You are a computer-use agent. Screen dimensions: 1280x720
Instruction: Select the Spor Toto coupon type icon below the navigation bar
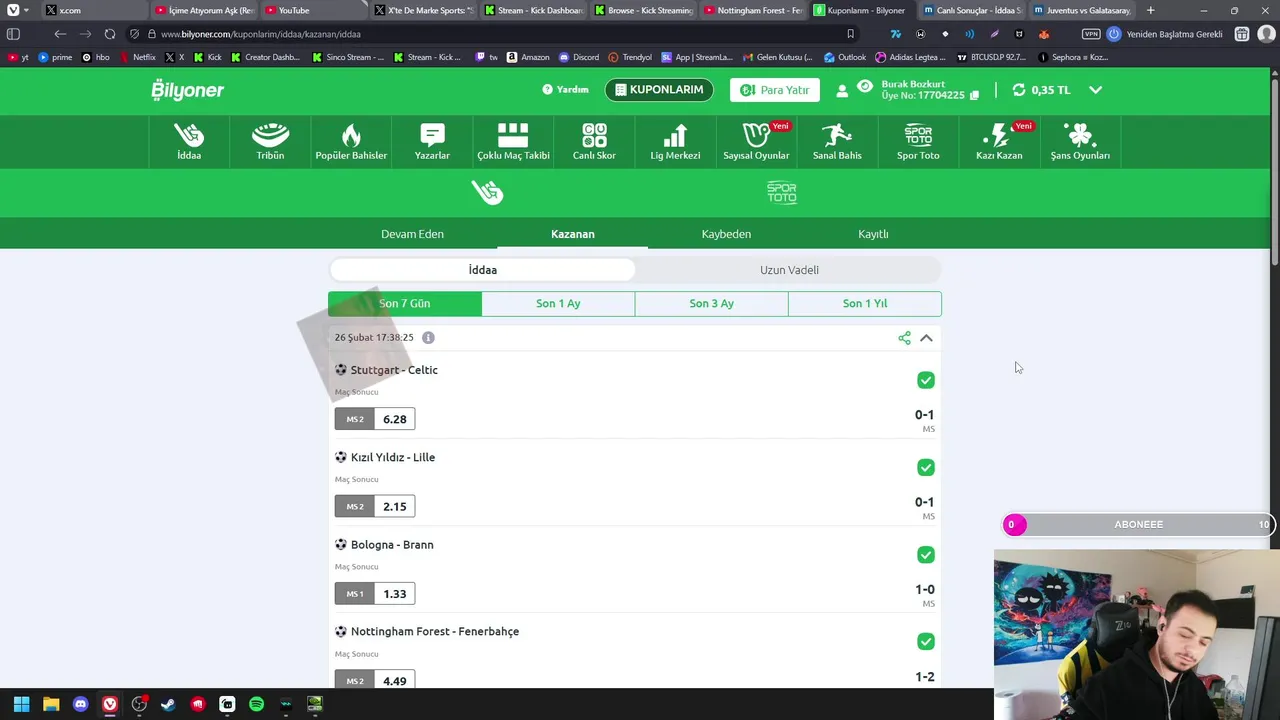click(782, 192)
